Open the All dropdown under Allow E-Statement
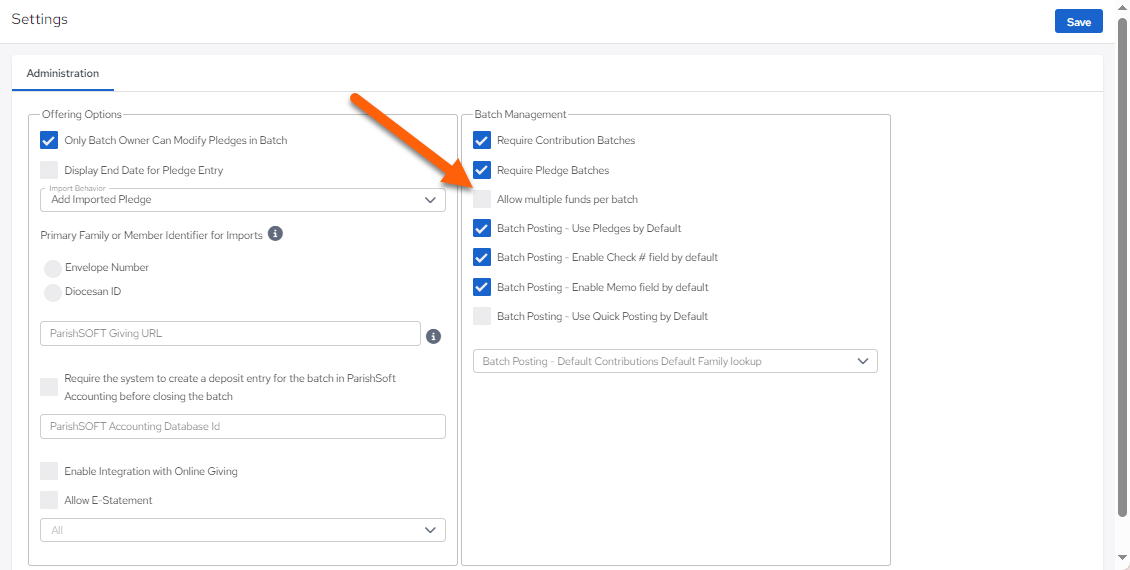The image size is (1130, 570). click(243, 530)
